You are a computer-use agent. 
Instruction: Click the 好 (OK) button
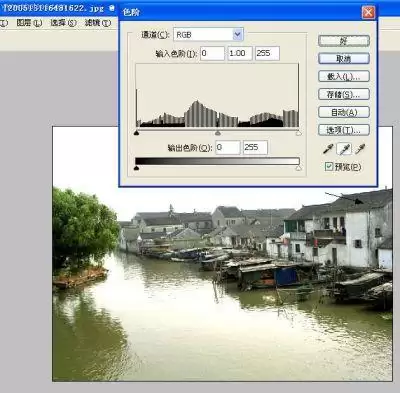(x=344, y=41)
